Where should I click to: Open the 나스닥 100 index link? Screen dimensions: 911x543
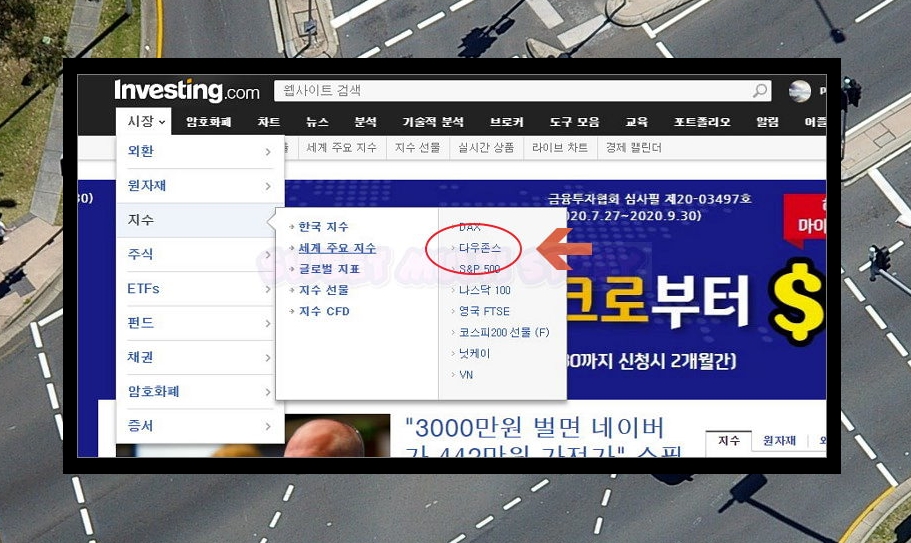[485, 290]
